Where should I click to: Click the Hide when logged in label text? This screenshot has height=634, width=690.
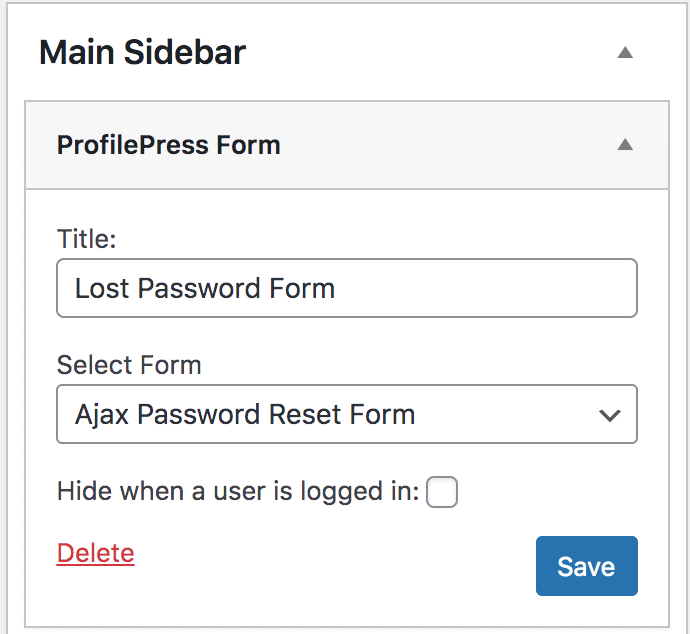coord(237,492)
